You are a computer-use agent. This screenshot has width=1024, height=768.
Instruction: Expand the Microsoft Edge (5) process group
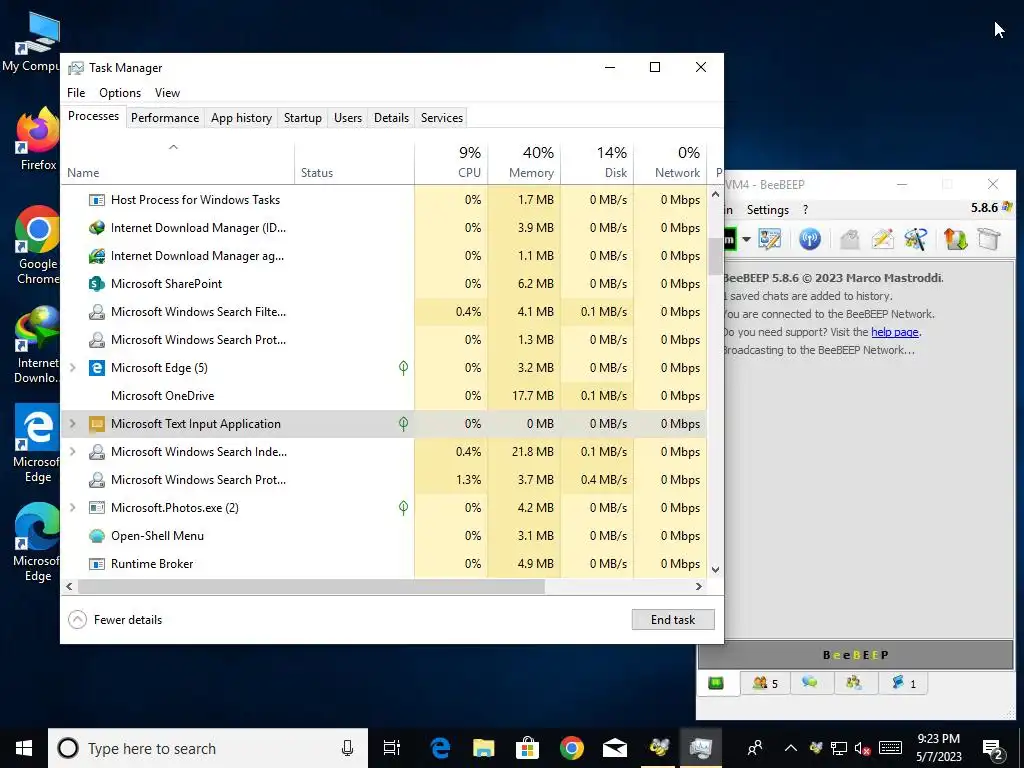[x=72, y=368]
